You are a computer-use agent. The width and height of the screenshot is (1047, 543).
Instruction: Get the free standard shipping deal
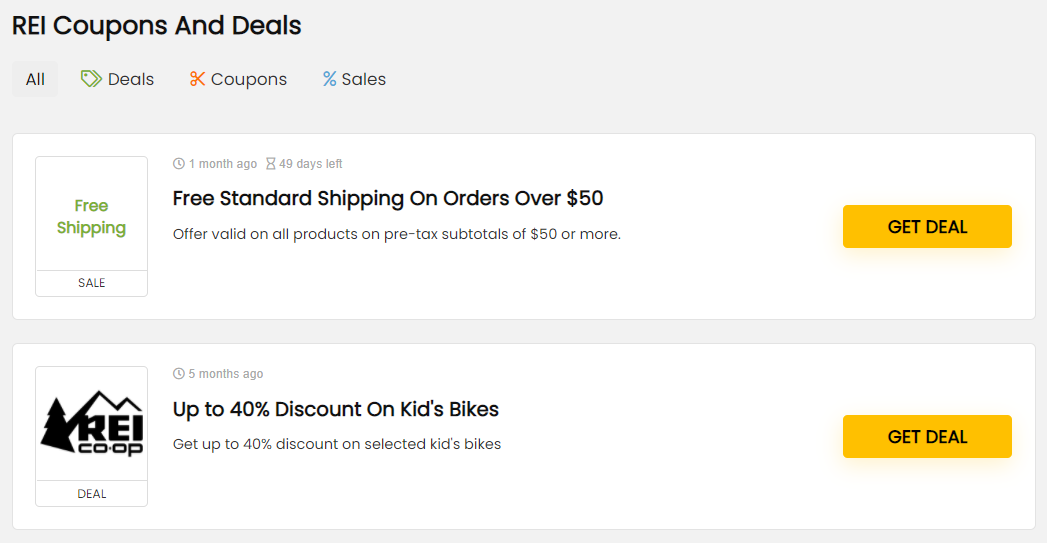927,226
